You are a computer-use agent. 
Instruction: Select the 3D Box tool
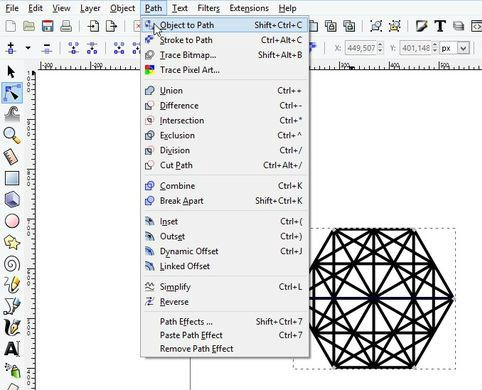pos(12,200)
